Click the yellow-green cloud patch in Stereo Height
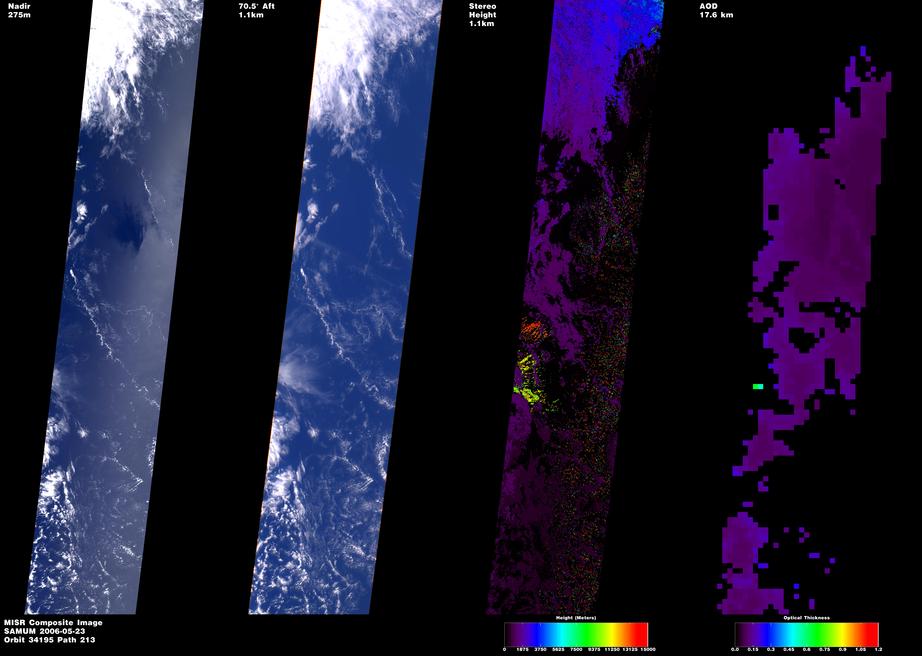 (529, 381)
